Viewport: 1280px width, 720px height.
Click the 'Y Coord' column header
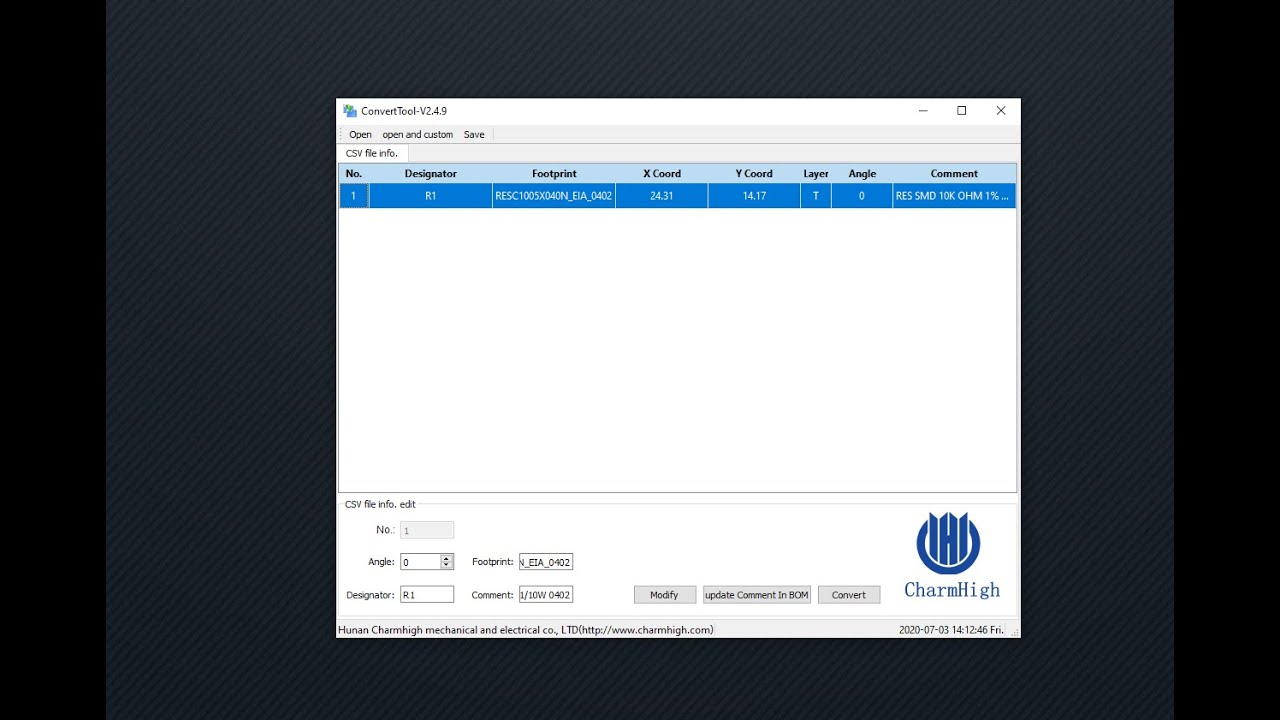point(754,174)
